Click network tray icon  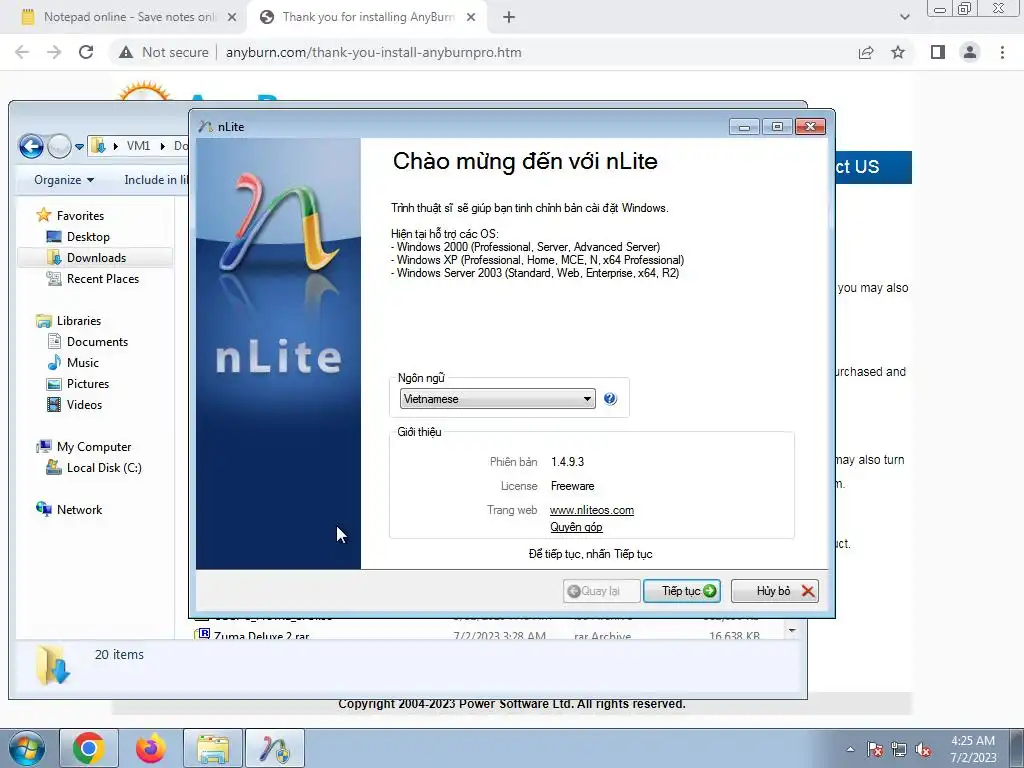899,749
